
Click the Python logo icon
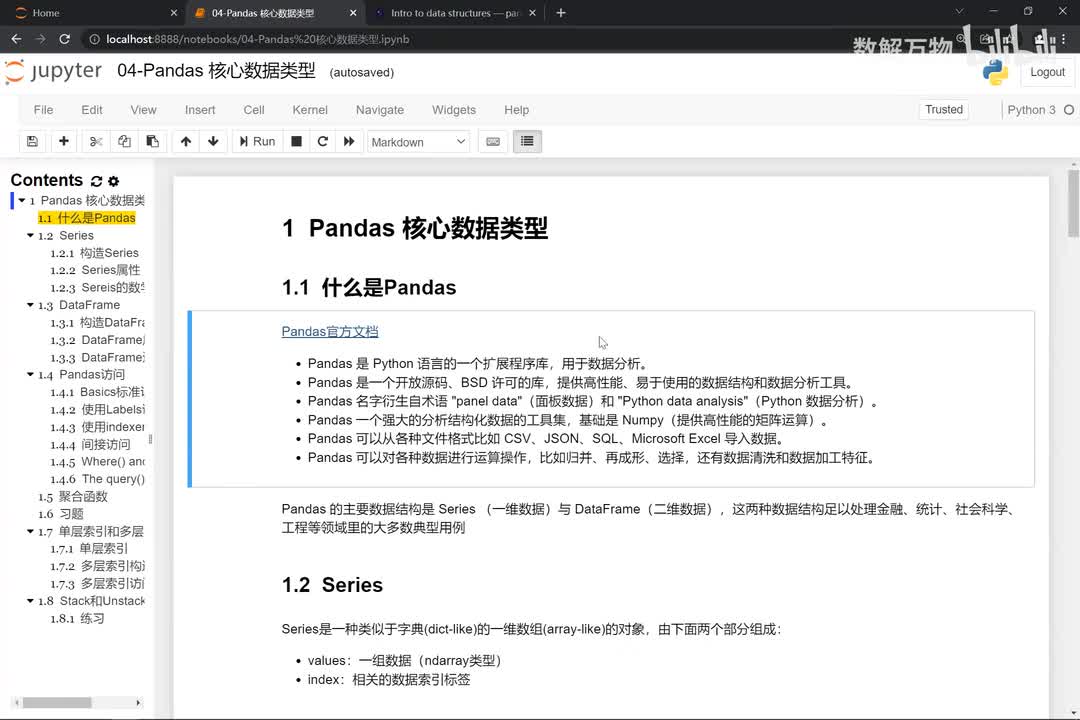(995, 72)
